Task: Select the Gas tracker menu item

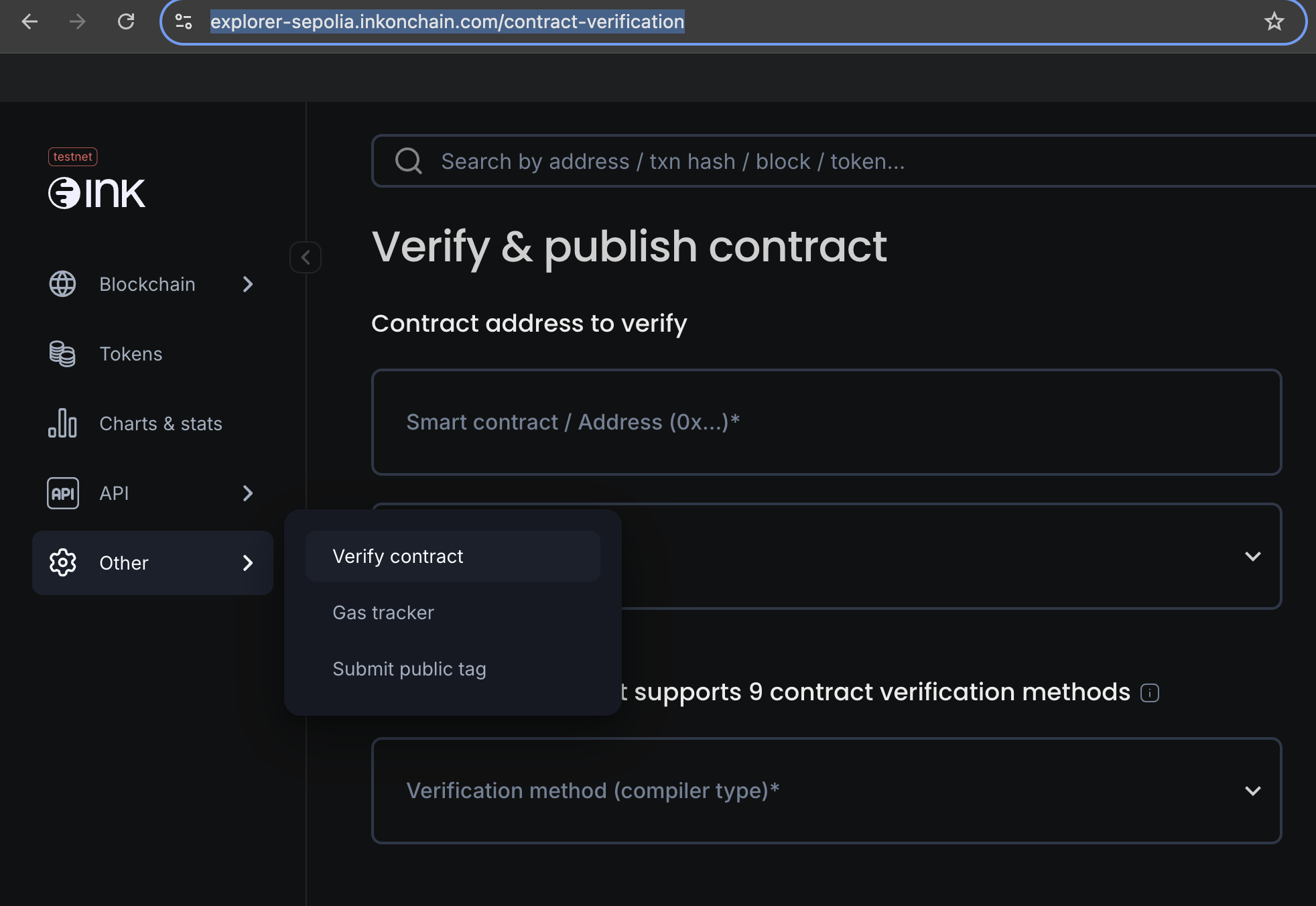Action: coord(384,612)
